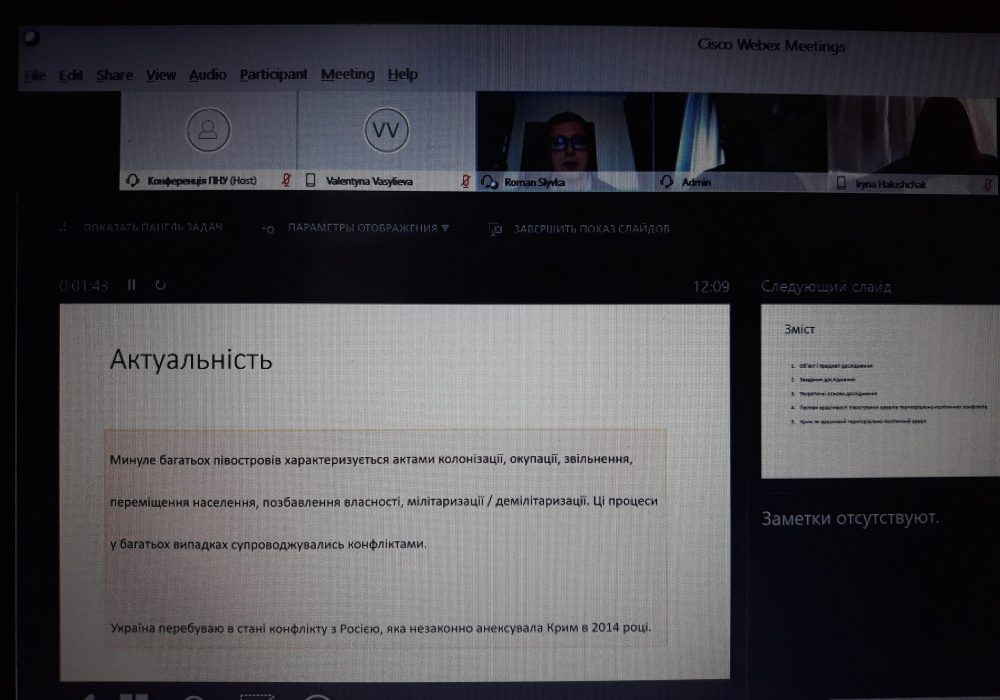This screenshot has width=1000, height=700.
Task: Pause the presentation timer
Action: pos(131,285)
